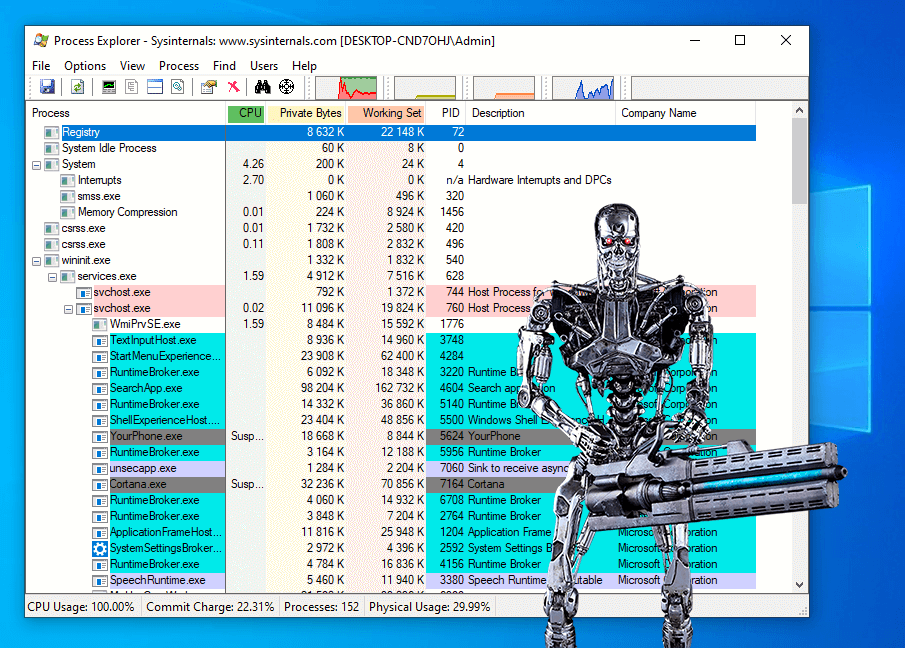Click the red X Kill Process icon
Viewport: 905px width, 648px height.
[x=233, y=88]
